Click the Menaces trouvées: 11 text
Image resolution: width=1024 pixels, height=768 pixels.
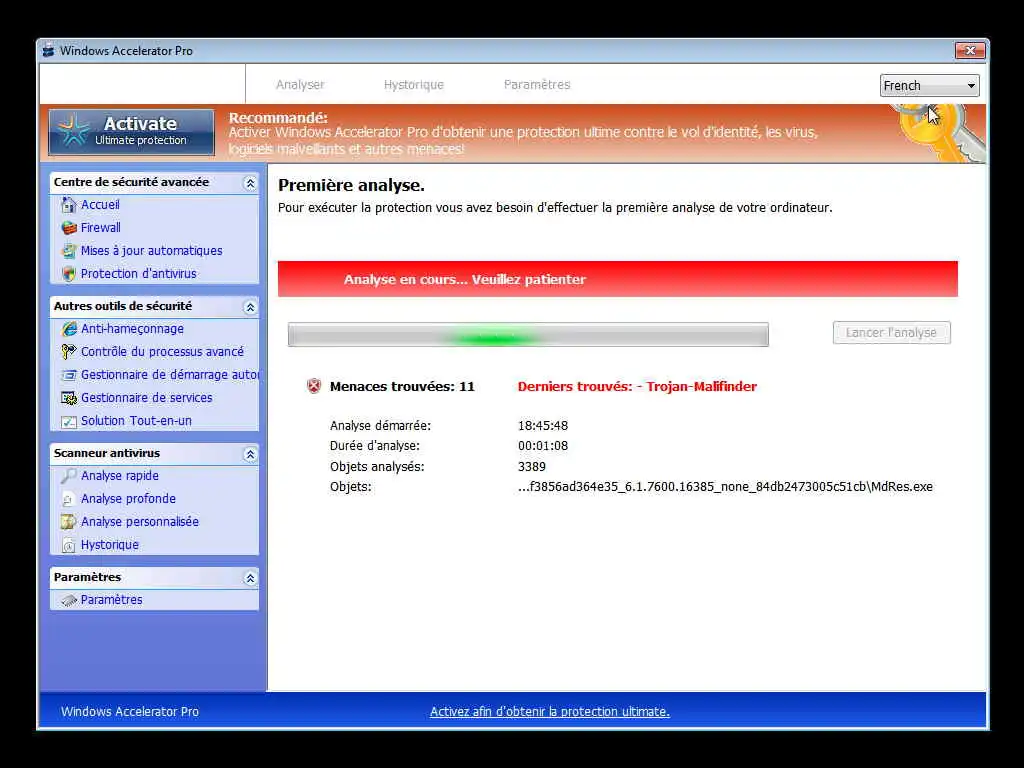pyautogui.click(x=402, y=386)
